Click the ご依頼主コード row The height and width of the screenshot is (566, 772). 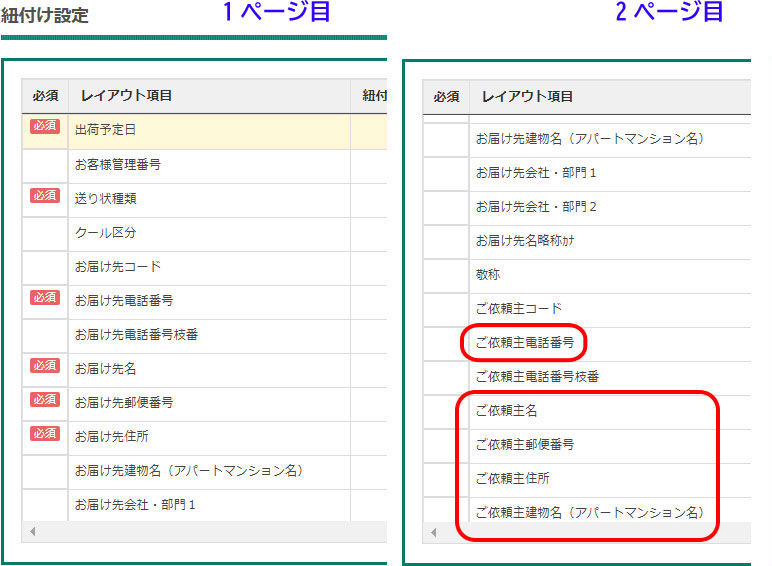[519, 309]
